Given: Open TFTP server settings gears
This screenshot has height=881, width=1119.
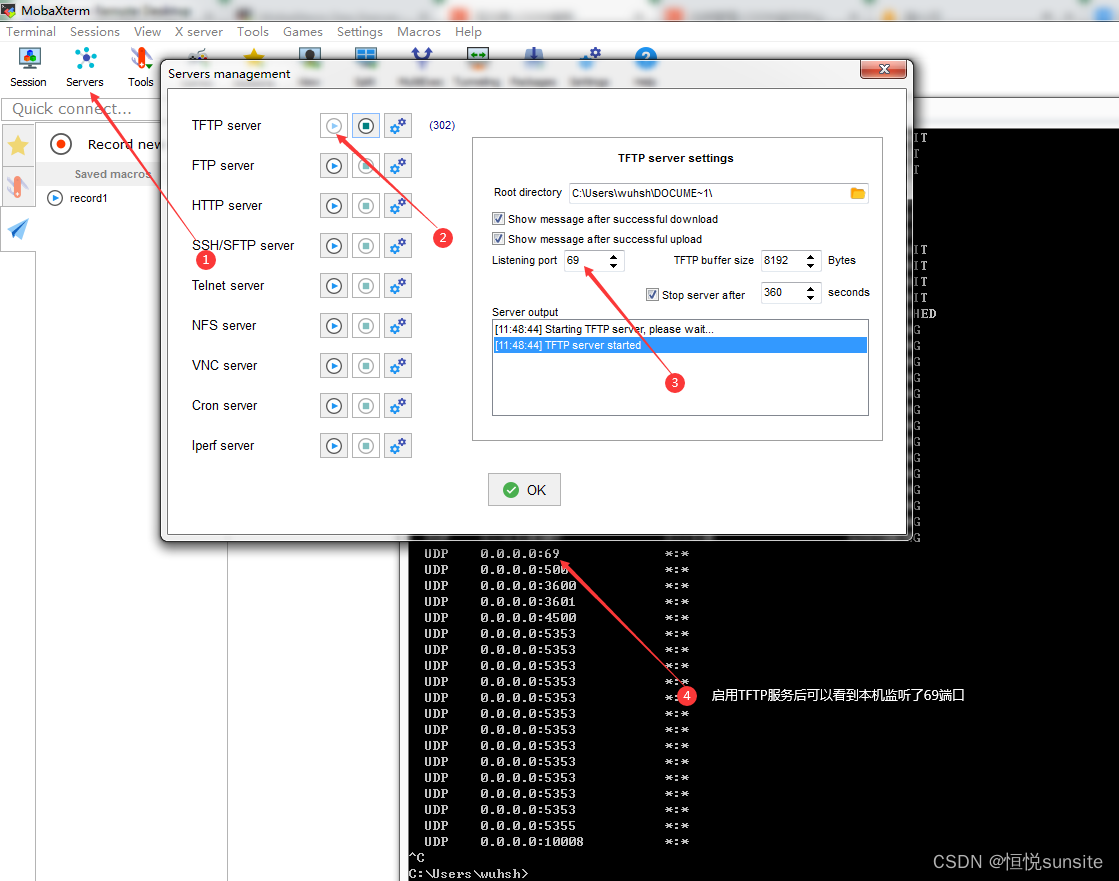Looking at the screenshot, I should coord(398,126).
